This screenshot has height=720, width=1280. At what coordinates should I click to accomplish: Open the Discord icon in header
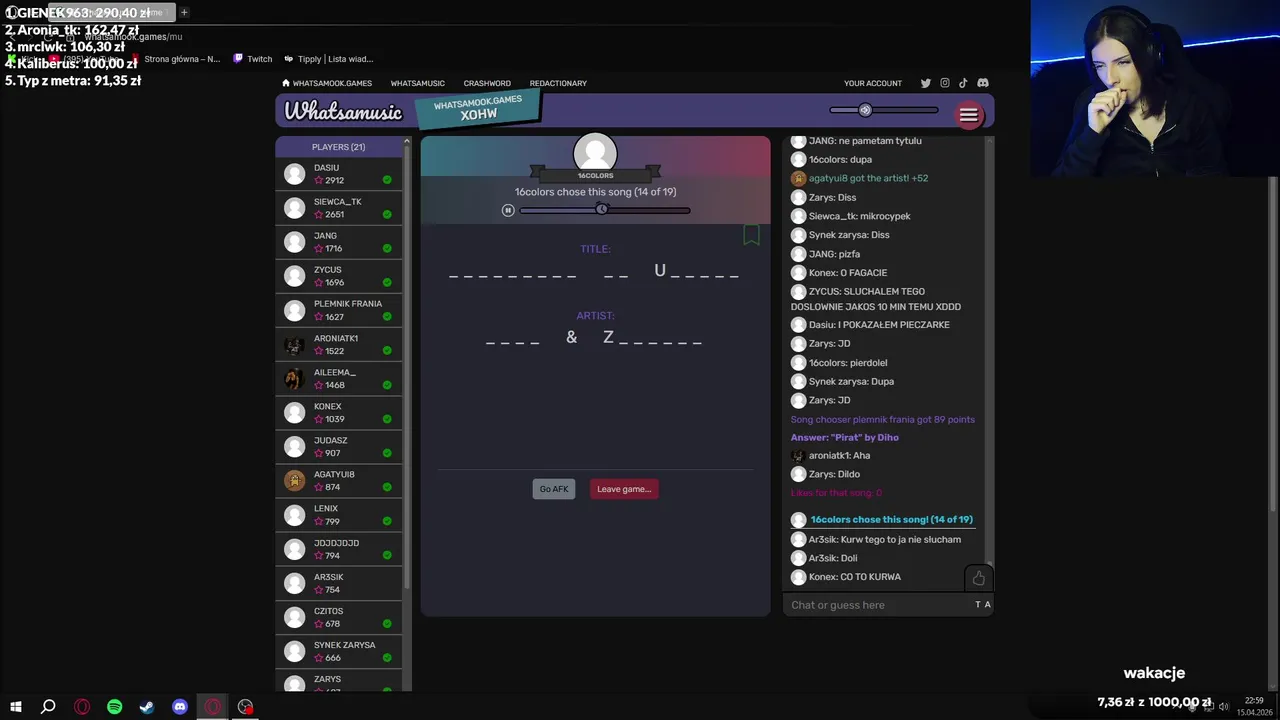pyautogui.click(x=983, y=83)
